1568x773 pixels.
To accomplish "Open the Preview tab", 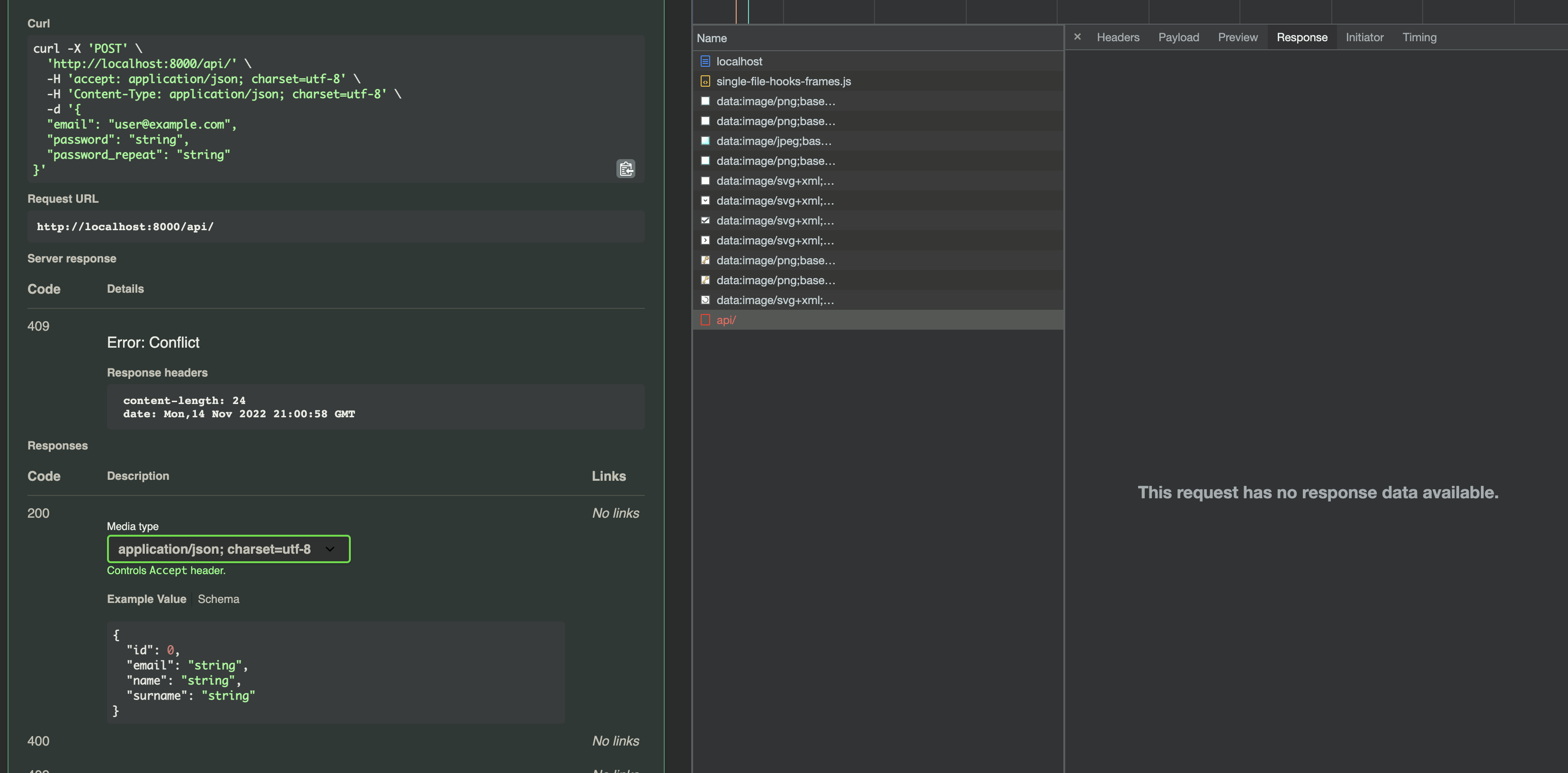I will click(x=1238, y=37).
